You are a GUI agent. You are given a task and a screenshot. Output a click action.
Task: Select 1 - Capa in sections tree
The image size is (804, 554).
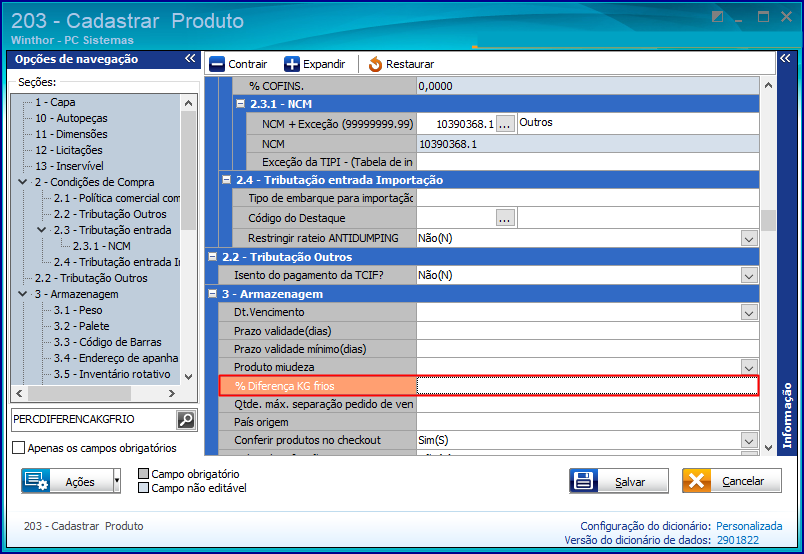[x=55, y=102]
